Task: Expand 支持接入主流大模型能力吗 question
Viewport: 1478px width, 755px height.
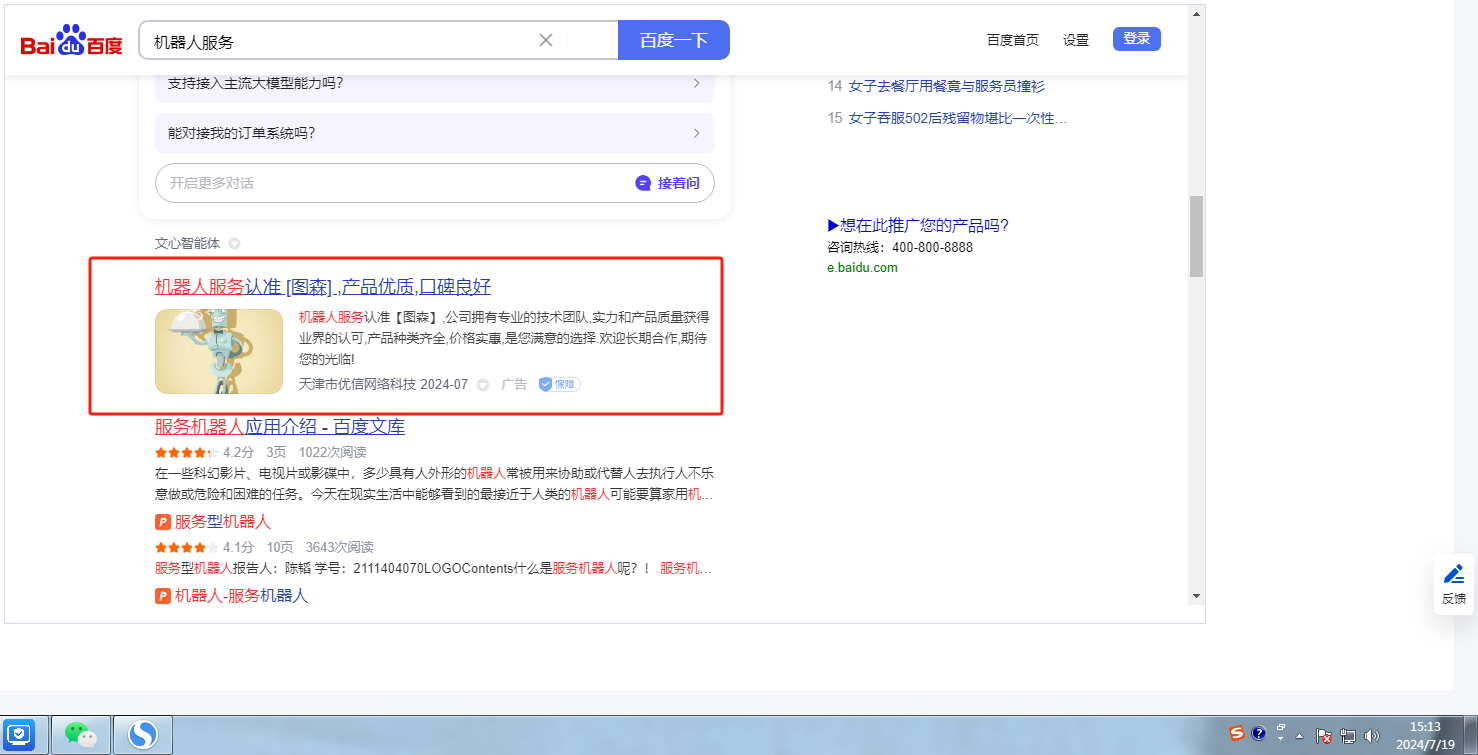Action: coord(435,83)
